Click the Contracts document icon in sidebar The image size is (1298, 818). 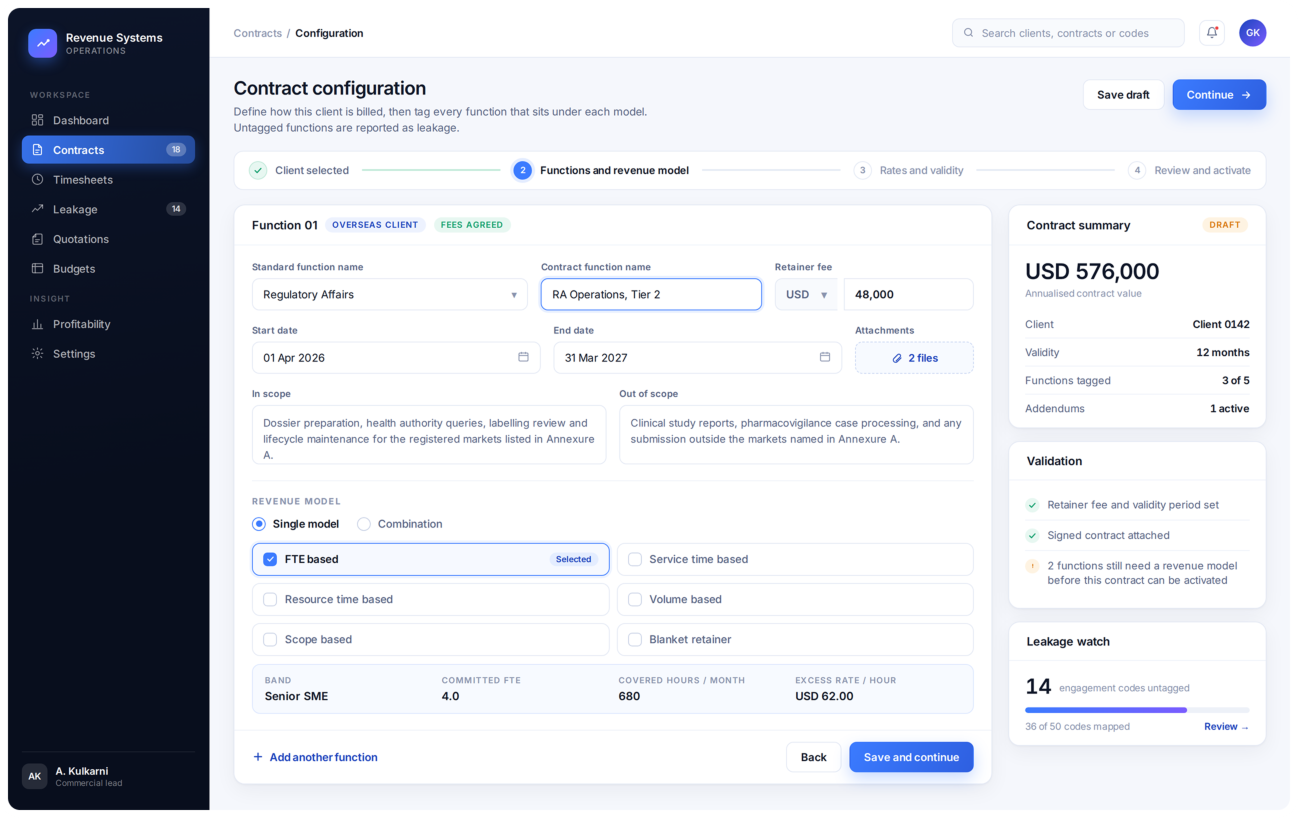[37, 150]
